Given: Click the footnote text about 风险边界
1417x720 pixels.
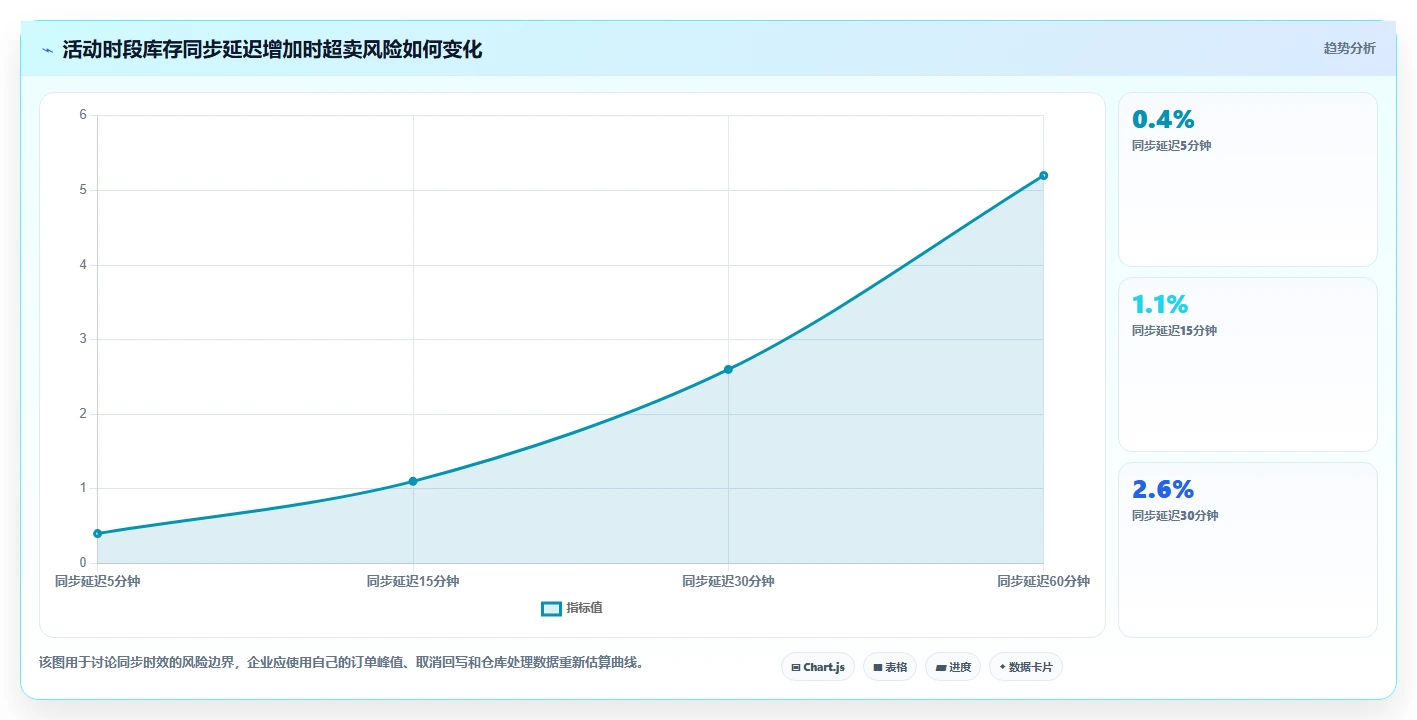Looking at the screenshot, I should click(341, 662).
